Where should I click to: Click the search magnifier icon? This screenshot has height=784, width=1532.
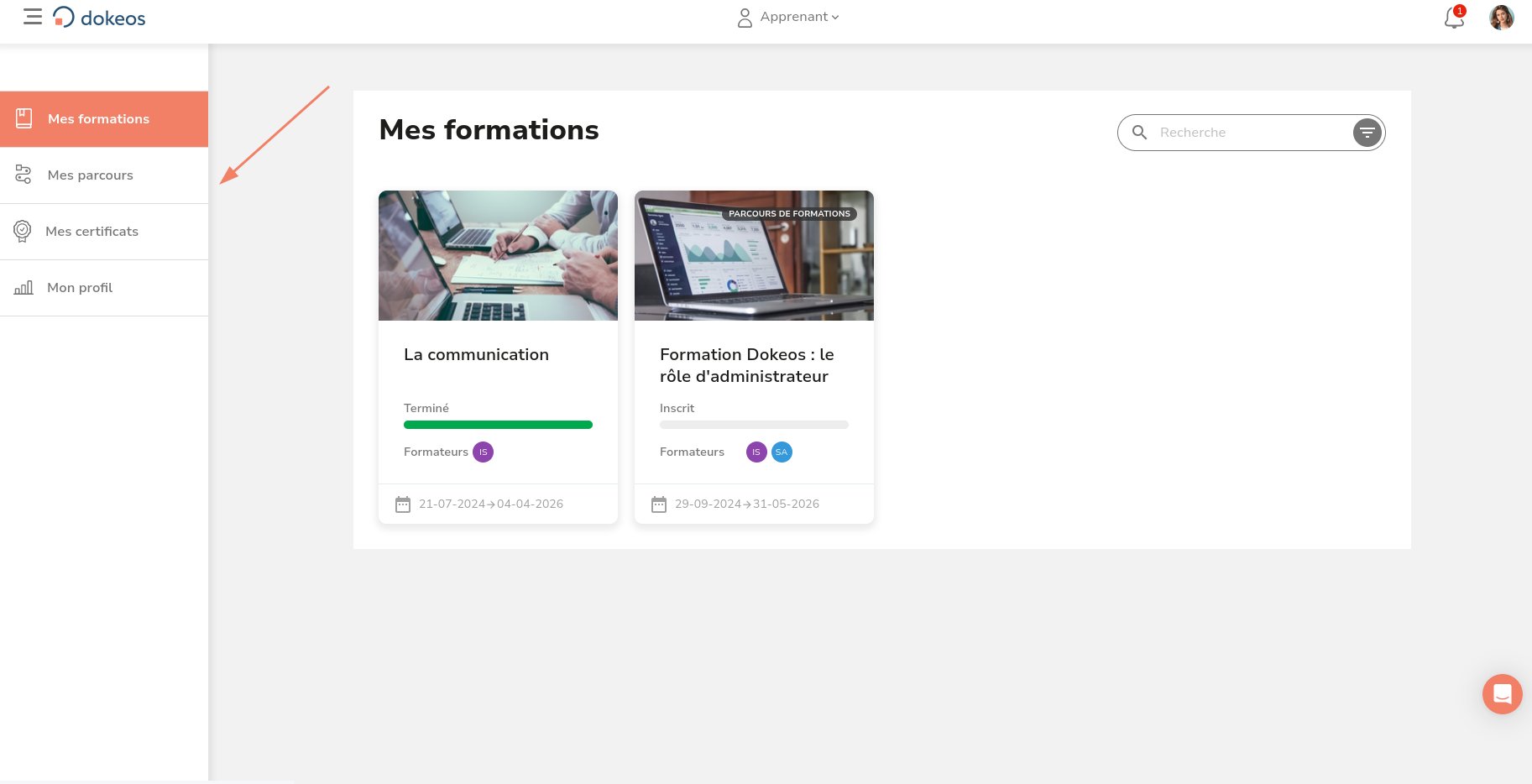(x=1139, y=133)
